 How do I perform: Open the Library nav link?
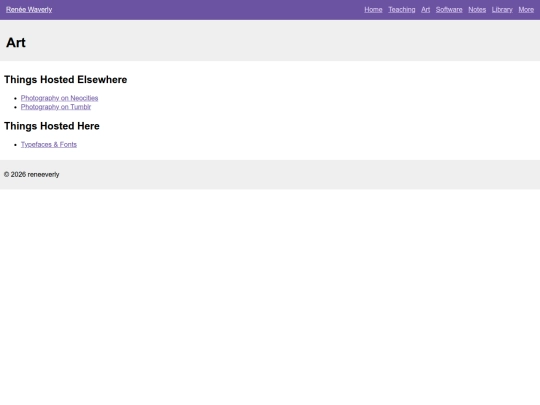coord(502,10)
